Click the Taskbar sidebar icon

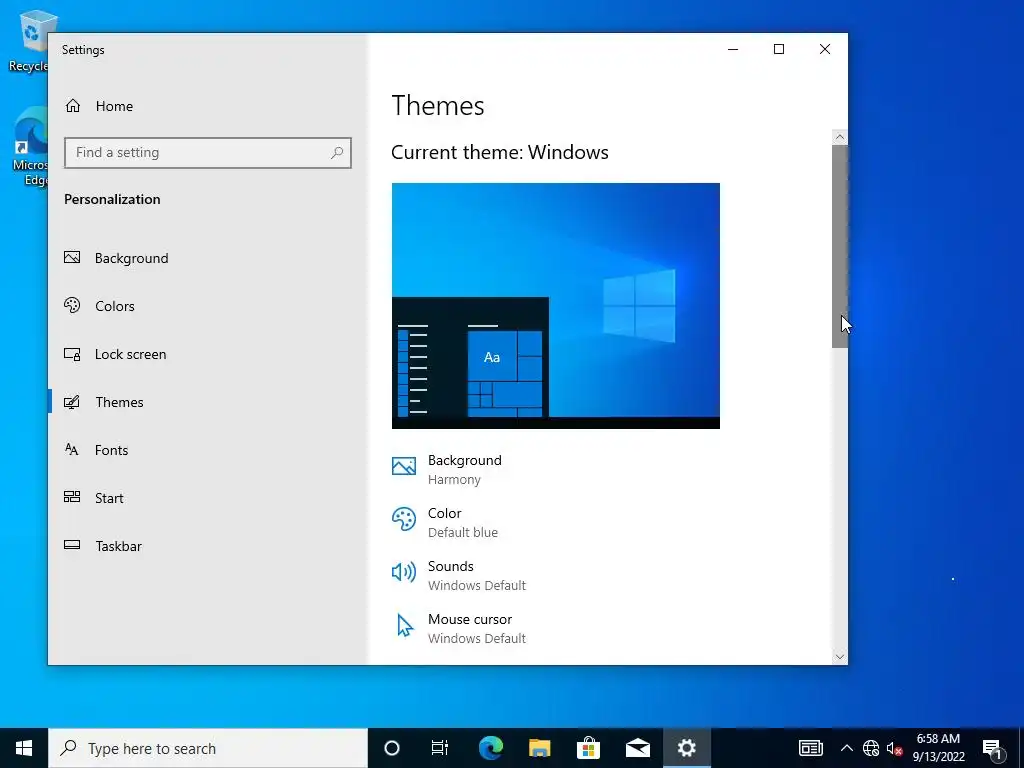click(72, 545)
